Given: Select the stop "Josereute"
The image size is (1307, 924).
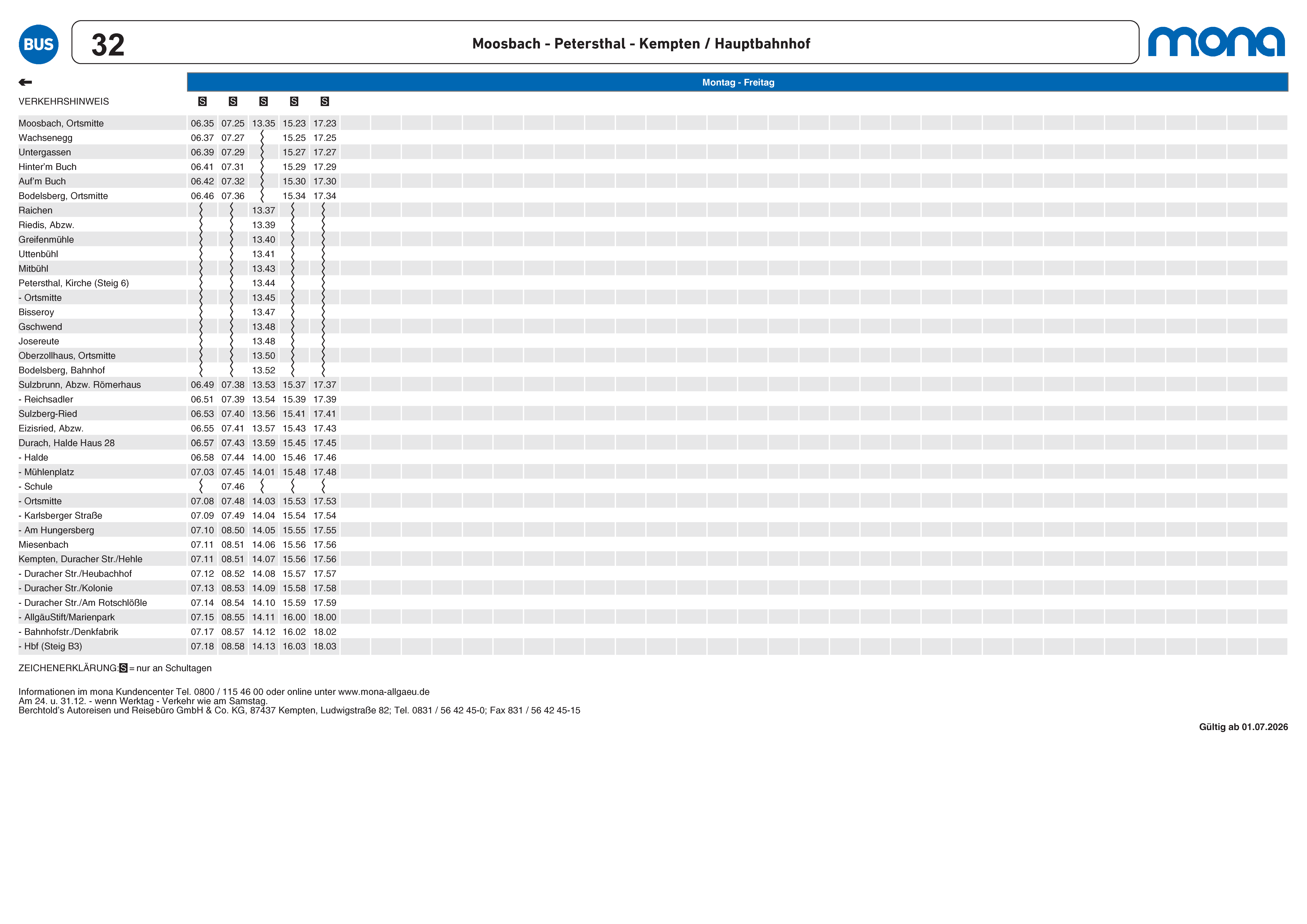Looking at the screenshot, I should coord(39,341).
